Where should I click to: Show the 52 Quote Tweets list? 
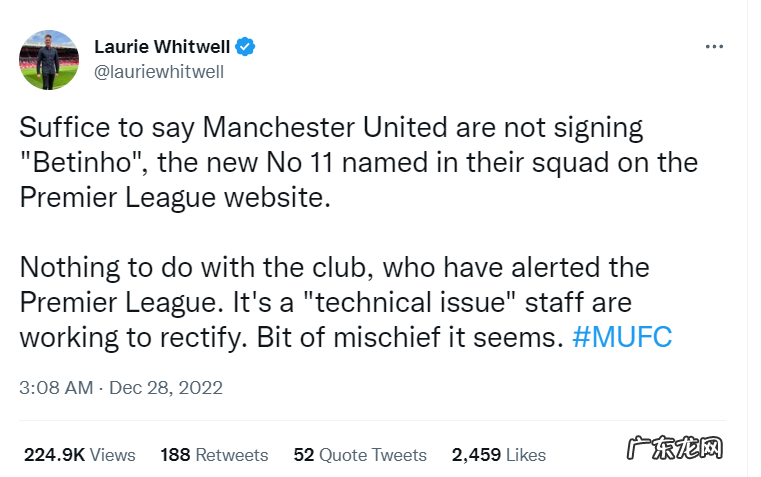360,455
